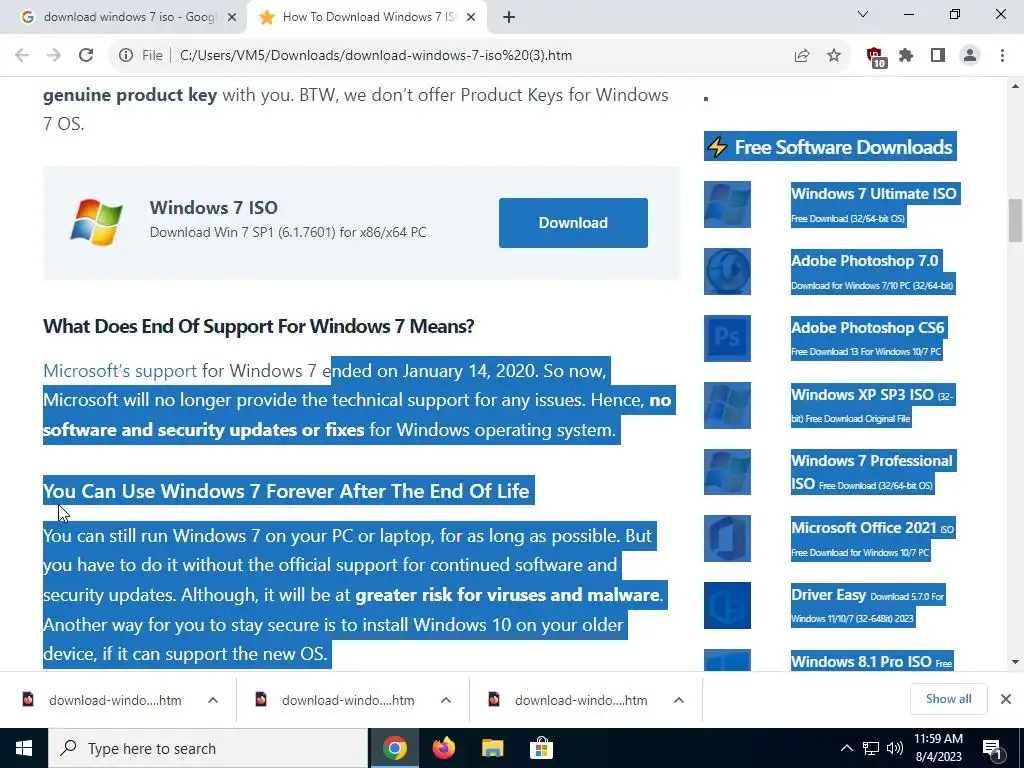This screenshot has width=1024, height=768.
Task: Click heading 'You Can Use Windows 7 Forever'
Action: click(x=286, y=491)
